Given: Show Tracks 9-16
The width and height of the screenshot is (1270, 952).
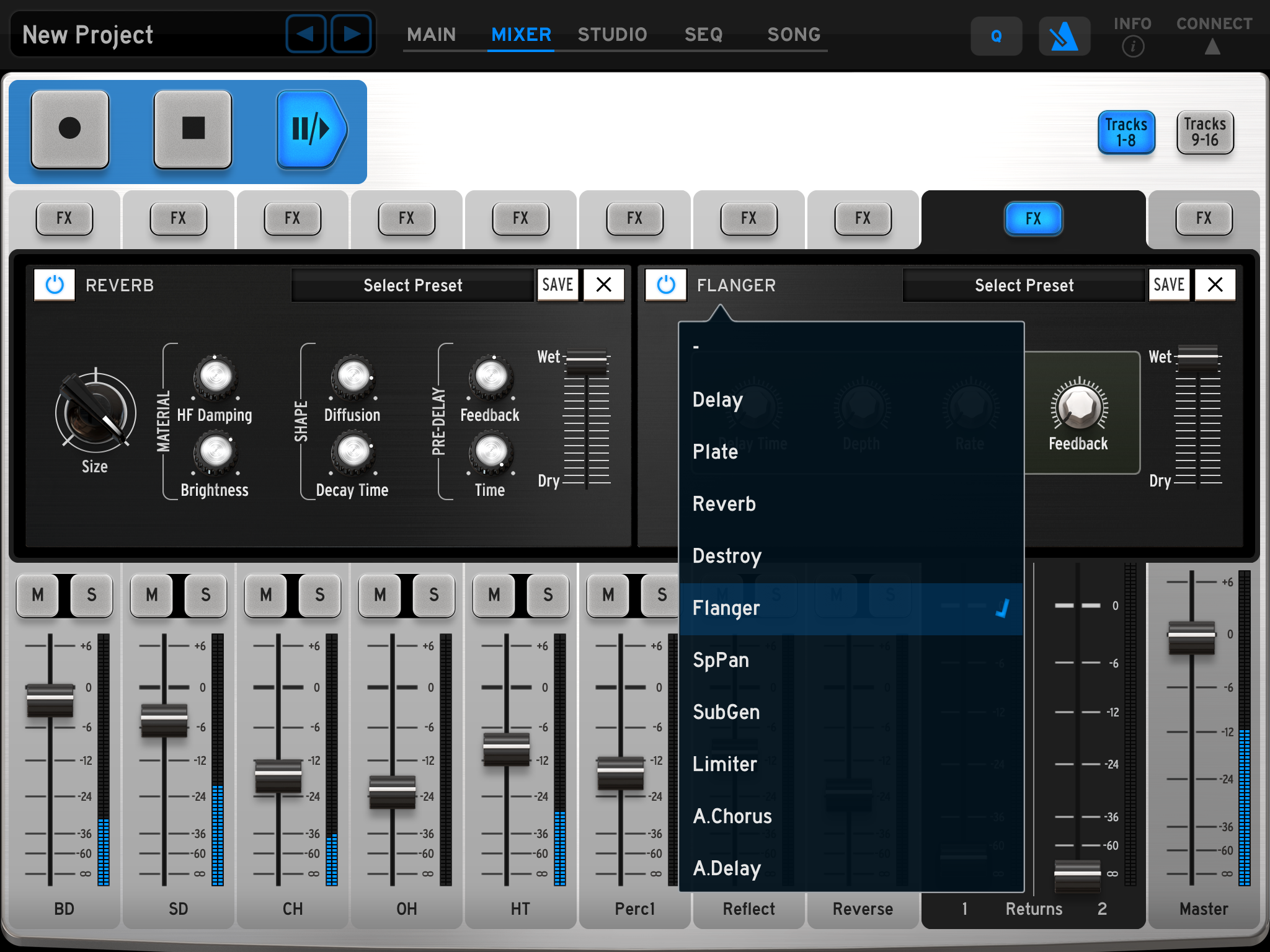Looking at the screenshot, I should [x=1205, y=132].
